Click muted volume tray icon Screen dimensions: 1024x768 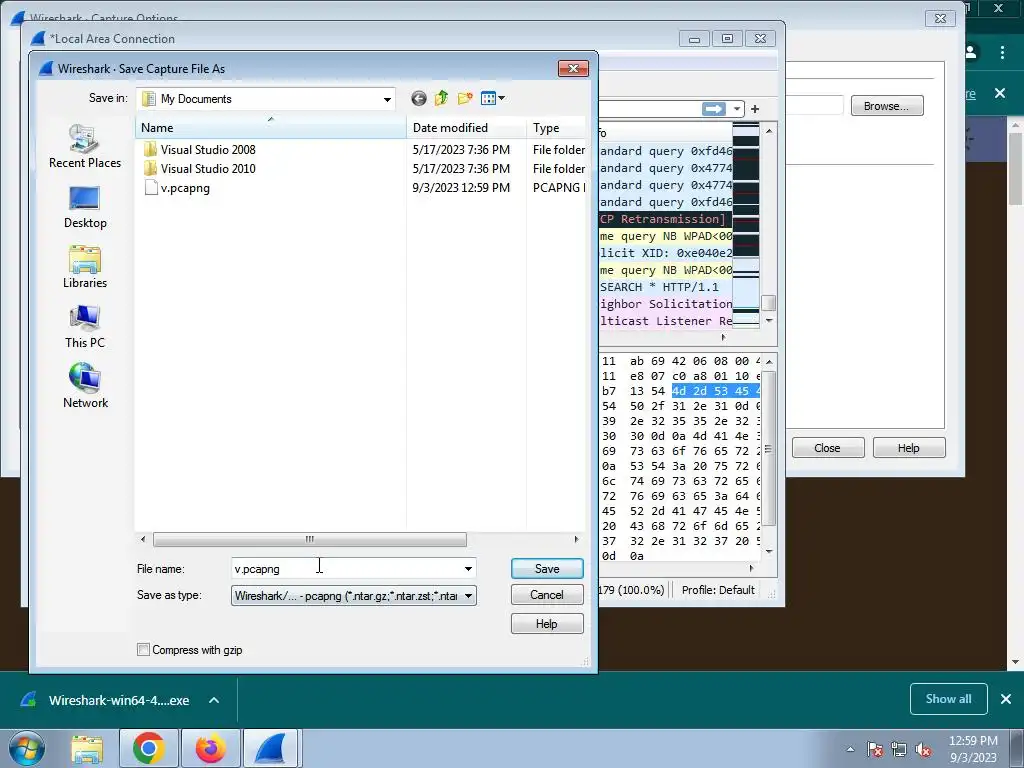point(923,749)
